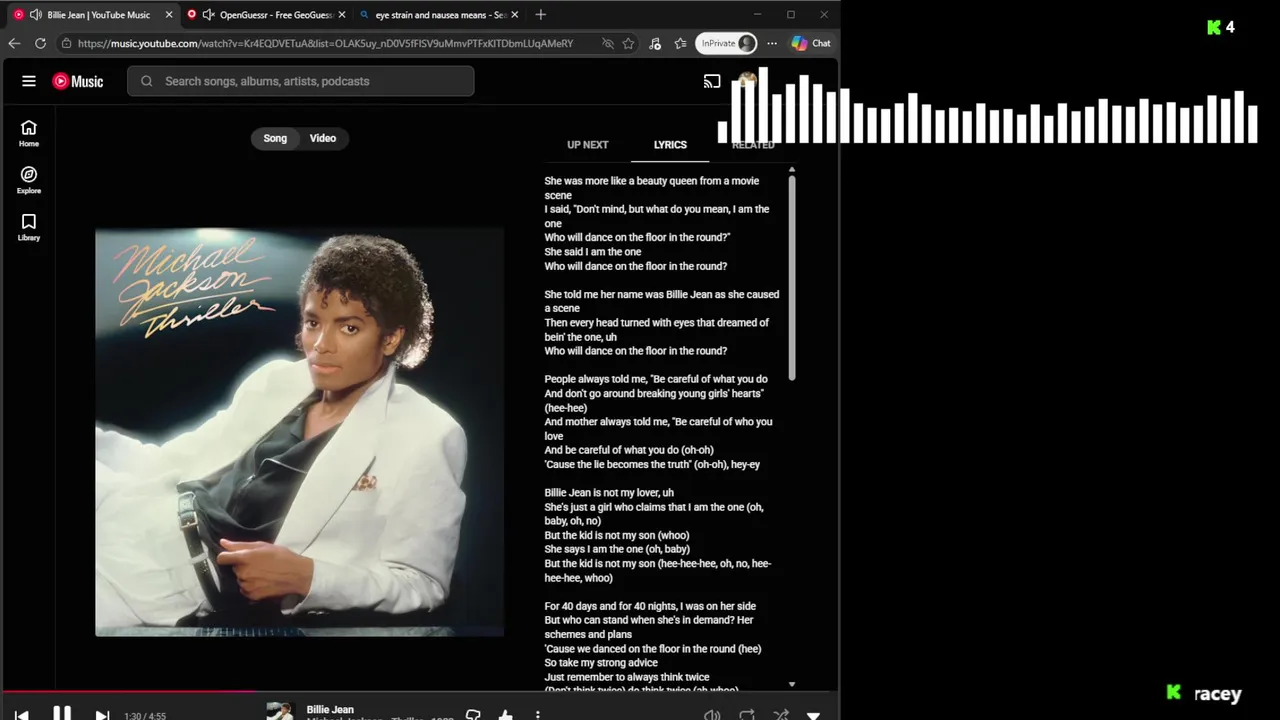Switch to the eye strain and nausea tab
Image resolution: width=1280 pixels, height=720 pixels.
(440, 15)
